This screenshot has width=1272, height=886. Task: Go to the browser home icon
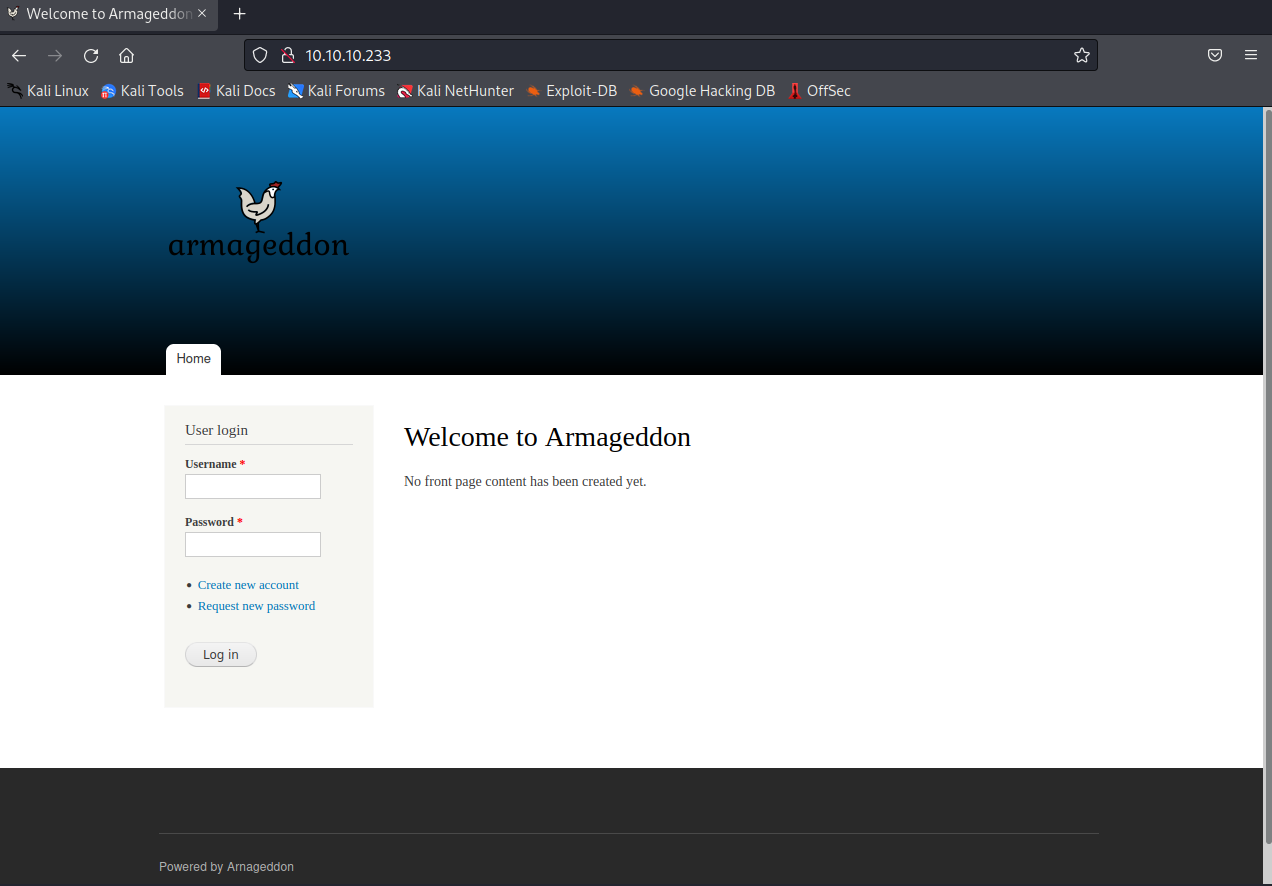coord(126,56)
